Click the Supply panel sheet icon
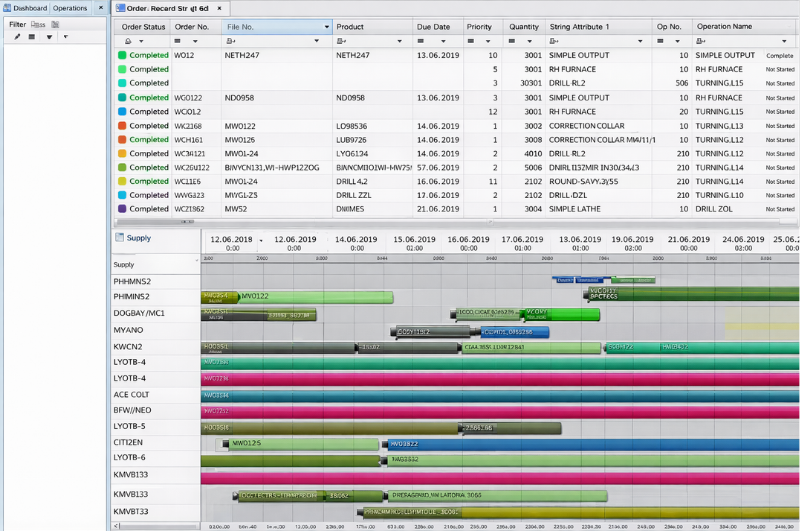 point(119,237)
